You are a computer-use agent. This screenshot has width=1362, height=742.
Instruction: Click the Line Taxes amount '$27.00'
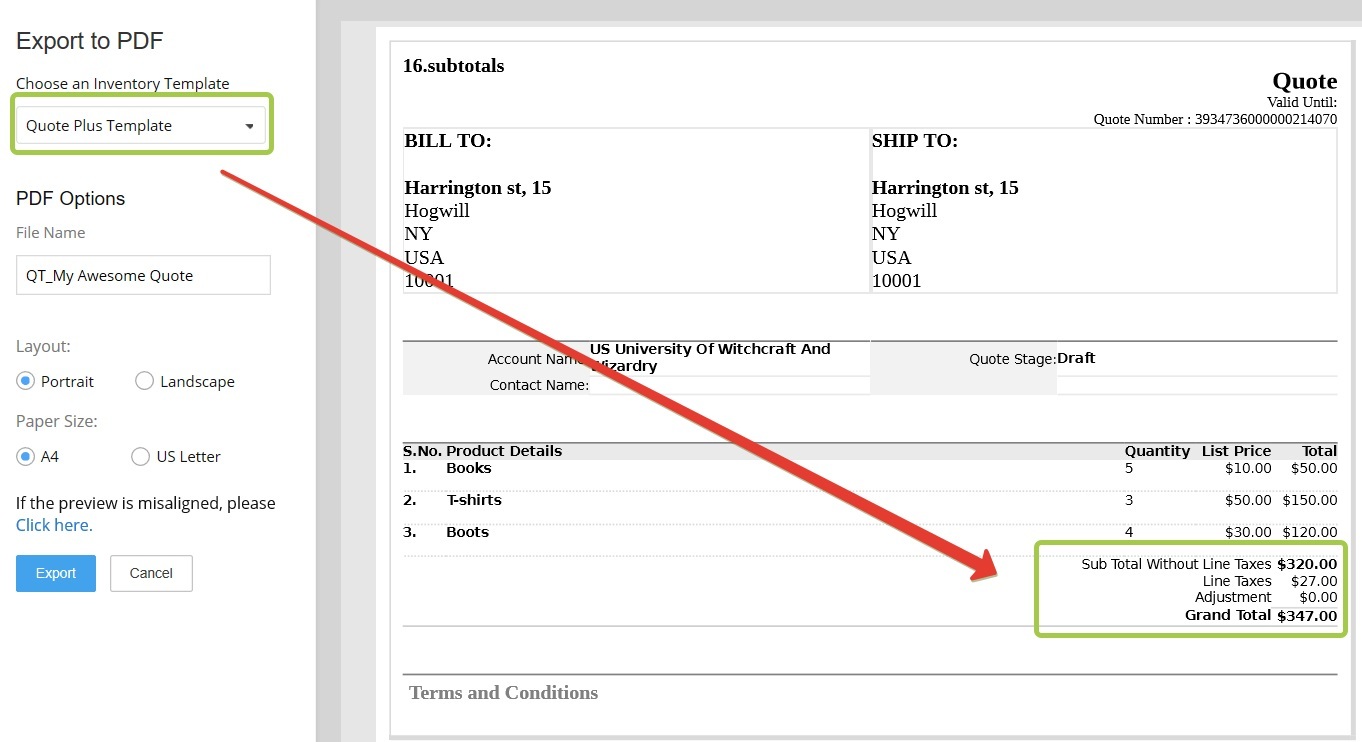click(1314, 581)
